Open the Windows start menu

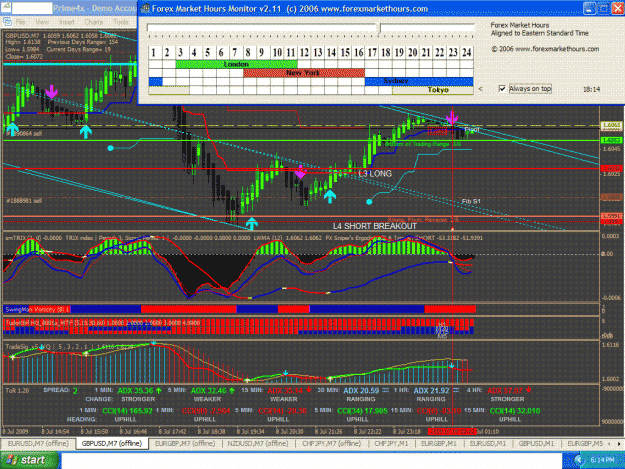[x=30, y=460]
